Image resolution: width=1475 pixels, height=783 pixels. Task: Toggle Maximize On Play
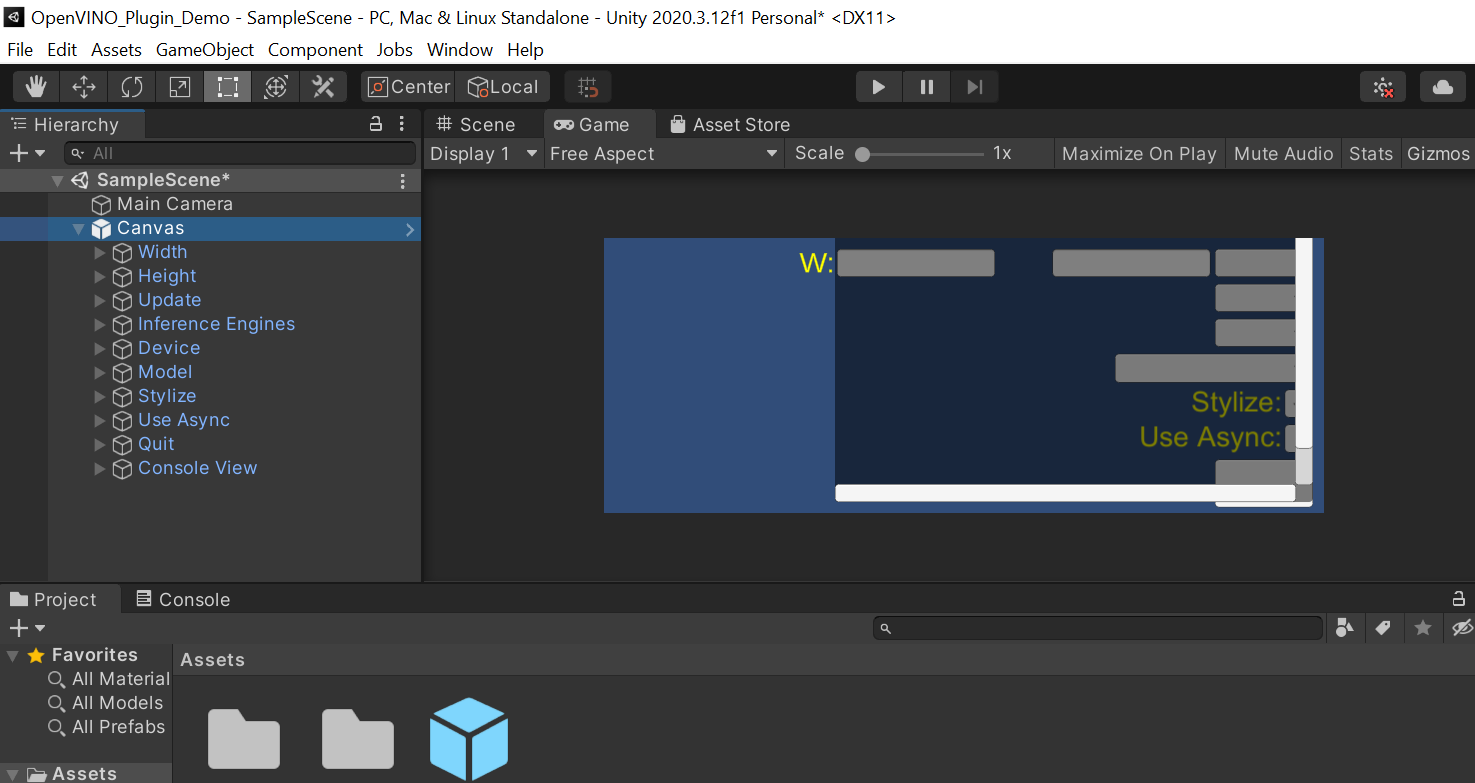tap(1139, 153)
